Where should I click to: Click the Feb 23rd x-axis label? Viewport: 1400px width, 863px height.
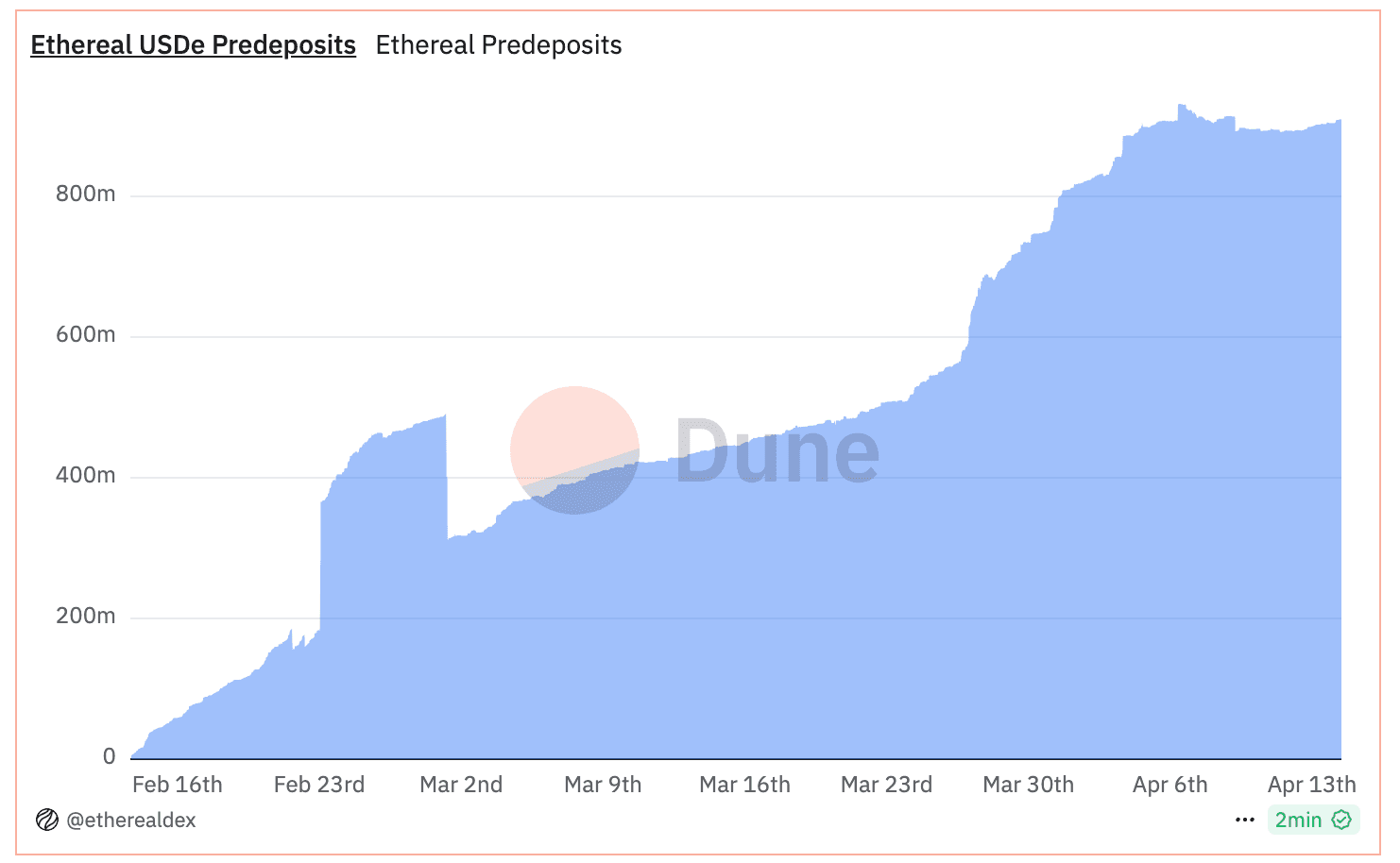(319, 785)
